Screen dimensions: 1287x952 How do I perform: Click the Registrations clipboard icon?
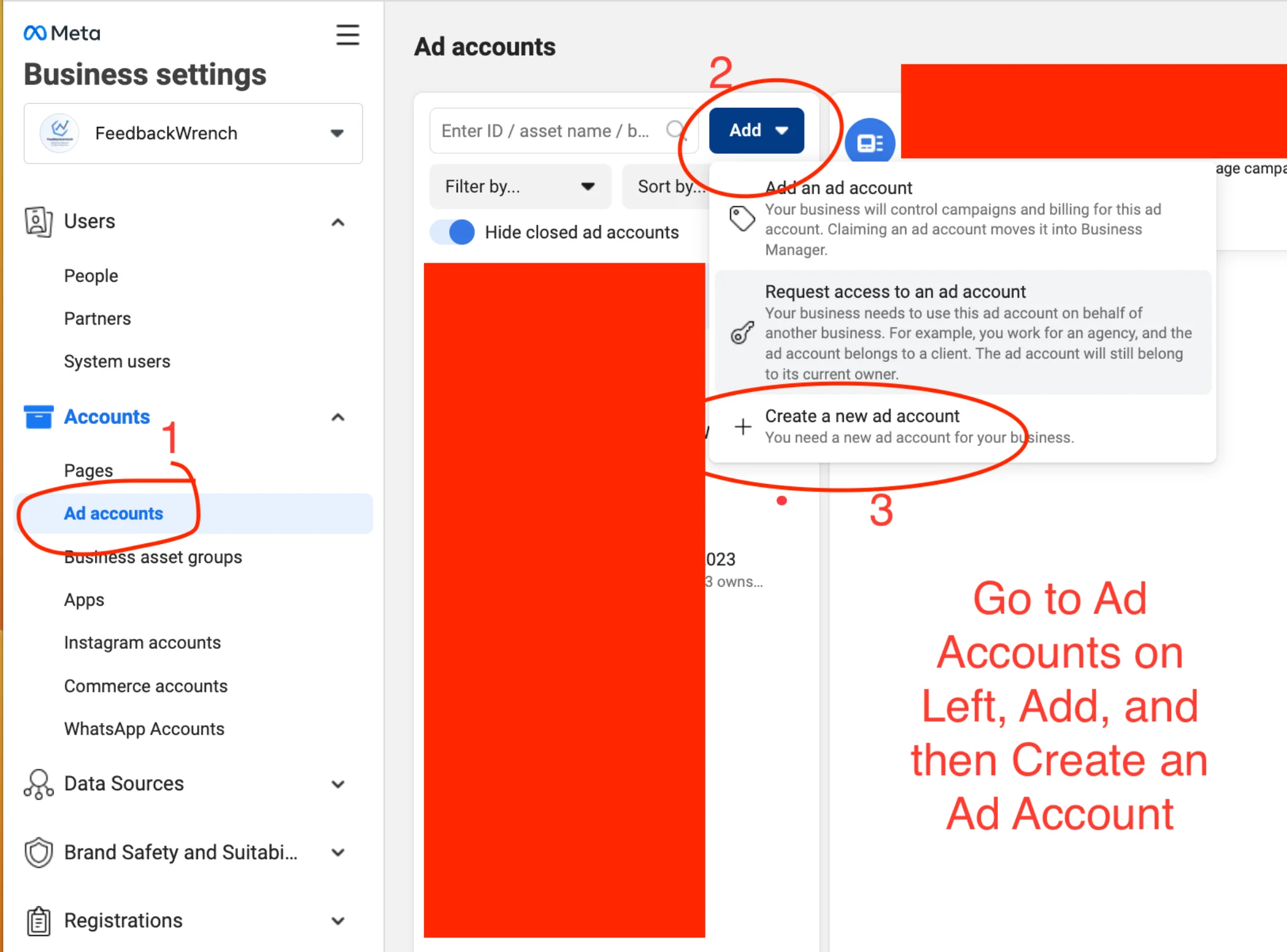pos(38,921)
